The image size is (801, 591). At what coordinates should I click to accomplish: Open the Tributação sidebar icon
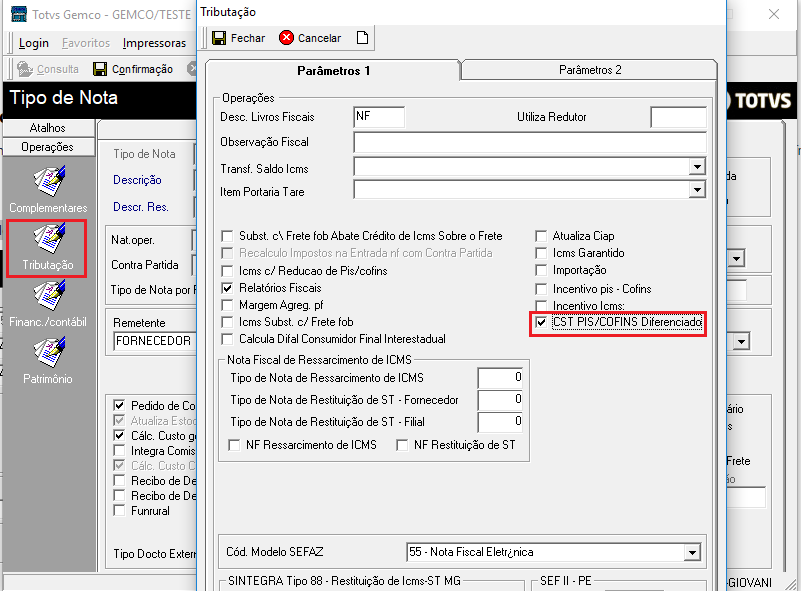pos(50,238)
